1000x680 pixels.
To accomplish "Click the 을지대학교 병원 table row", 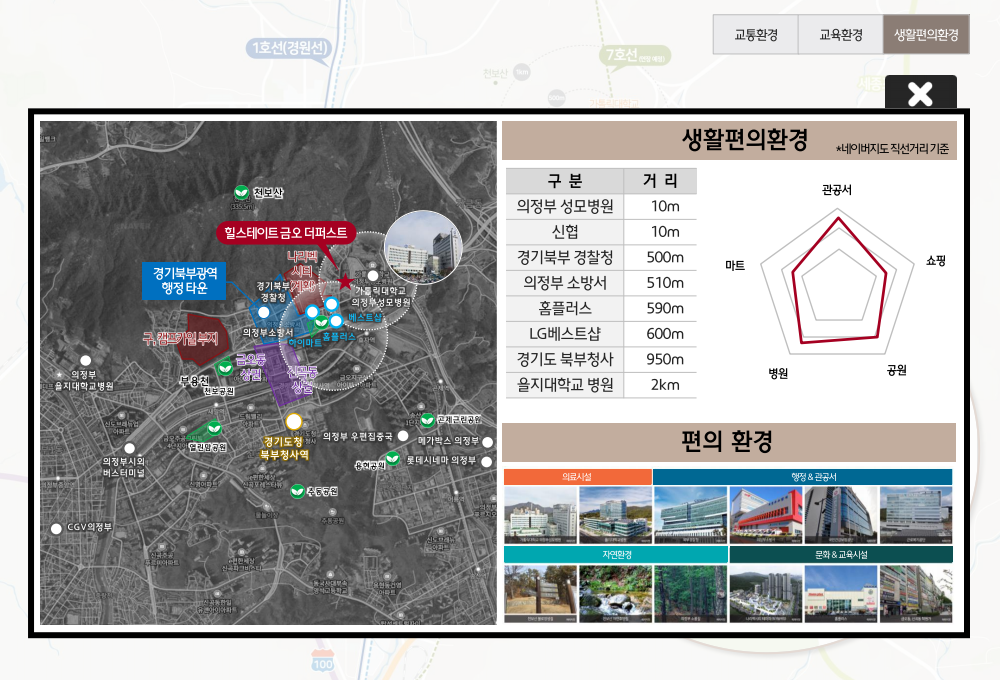I will [x=601, y=385].
